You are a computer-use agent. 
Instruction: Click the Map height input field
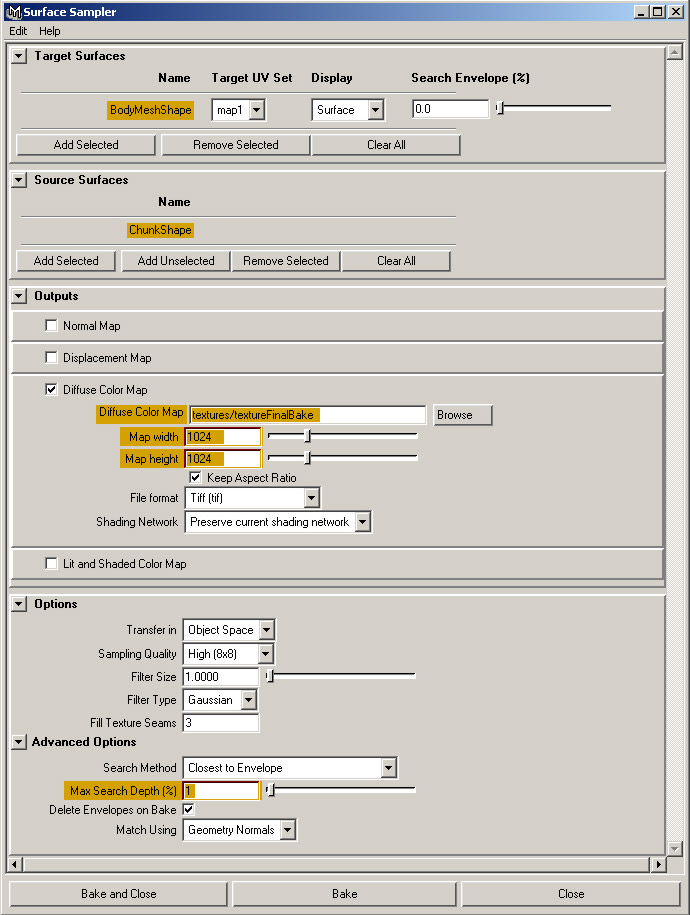click(222, 459)
